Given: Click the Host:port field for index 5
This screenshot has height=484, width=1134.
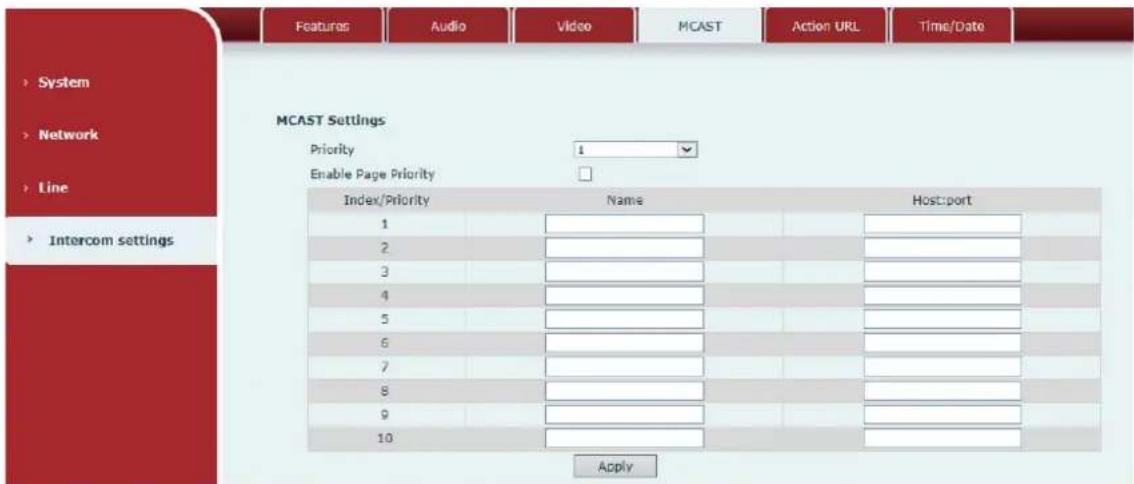Looking at the screenshot, I should [x=942, y=319].
